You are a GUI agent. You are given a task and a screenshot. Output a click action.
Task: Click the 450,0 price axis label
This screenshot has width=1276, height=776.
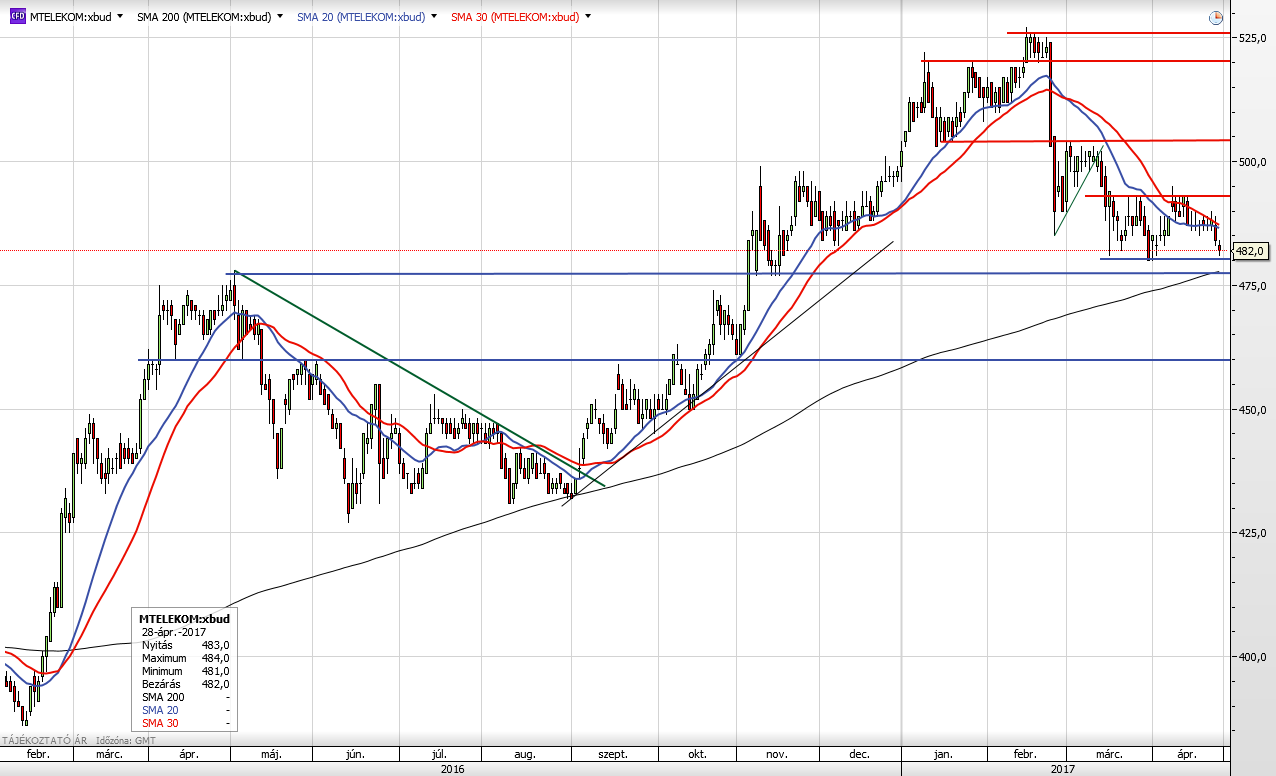[1254, 410]
